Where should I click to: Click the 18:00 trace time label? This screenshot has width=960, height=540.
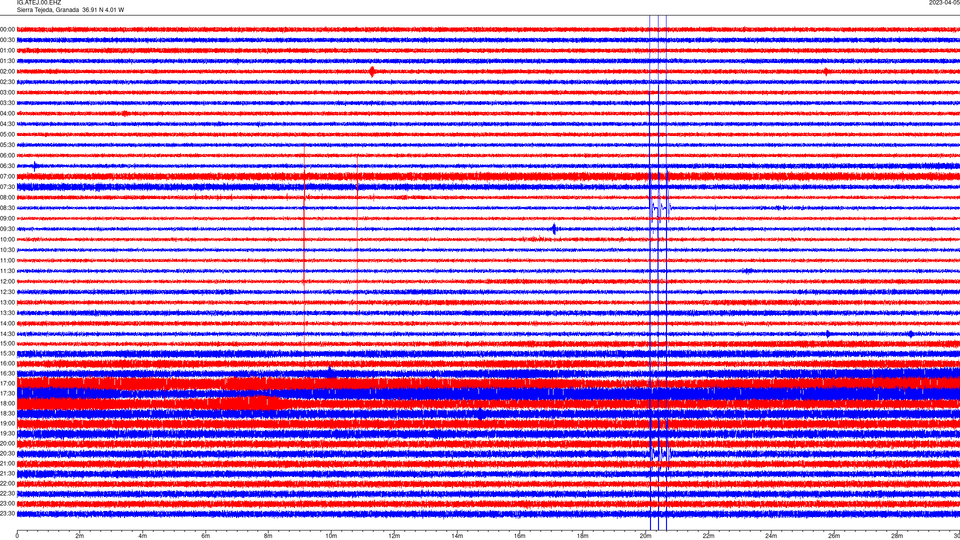coord(7,403)
